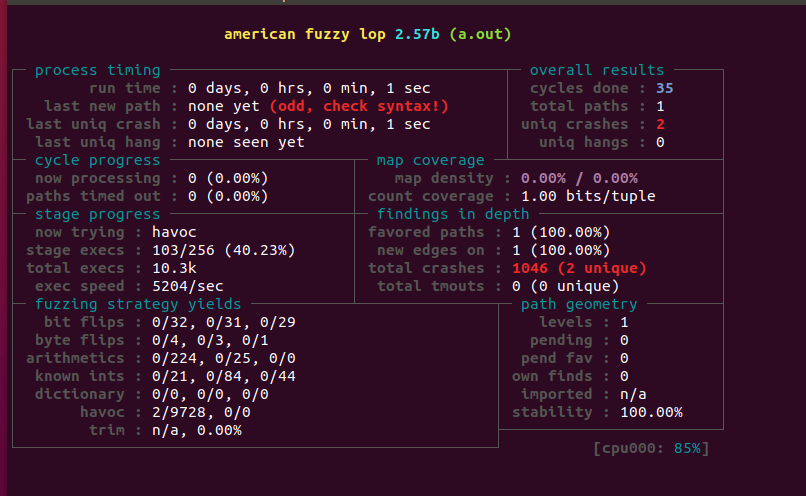806x496 pixels.
Task: Select total tmouts value '0 (0 unique)'
Action: coord(565,286)
